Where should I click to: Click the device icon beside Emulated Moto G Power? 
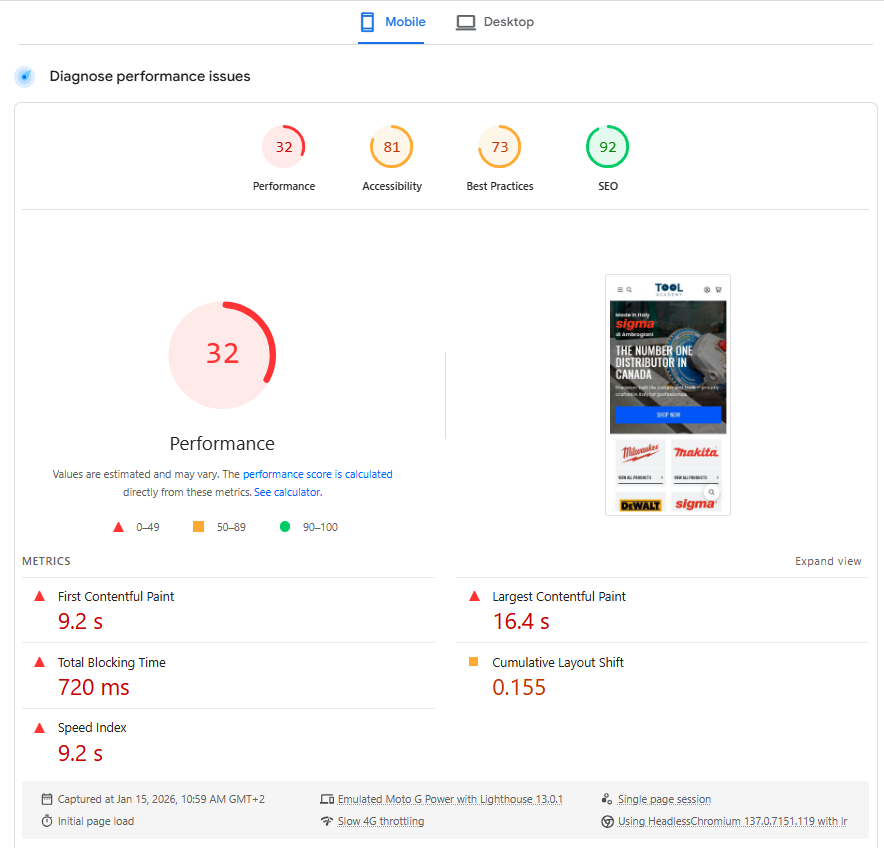327,799
